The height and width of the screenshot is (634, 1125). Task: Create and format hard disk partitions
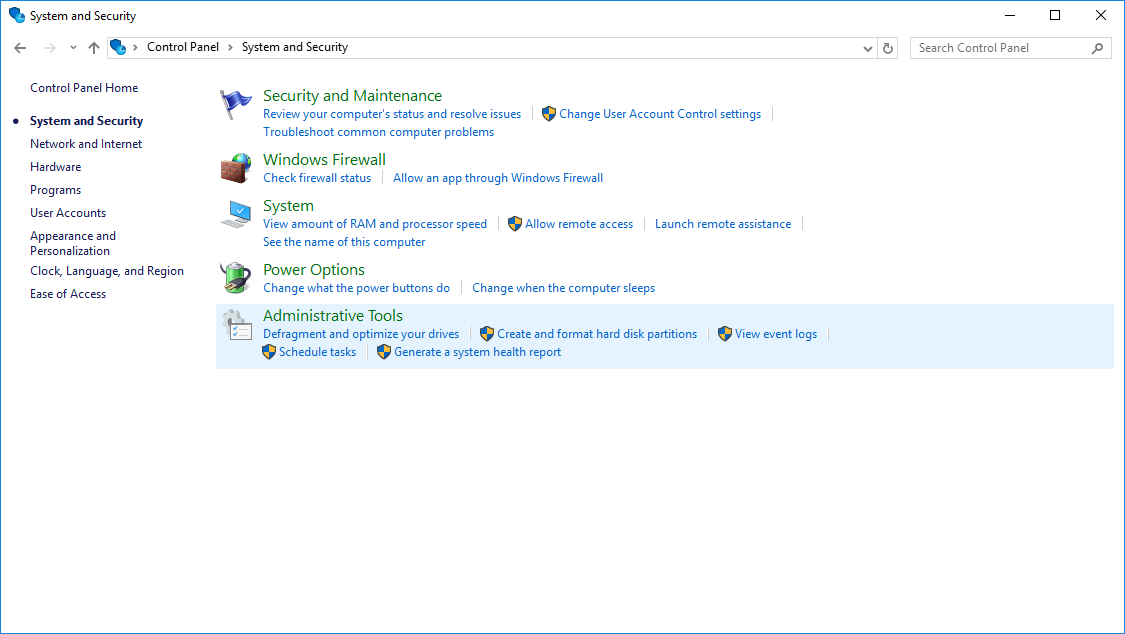[x=597, y=333]
